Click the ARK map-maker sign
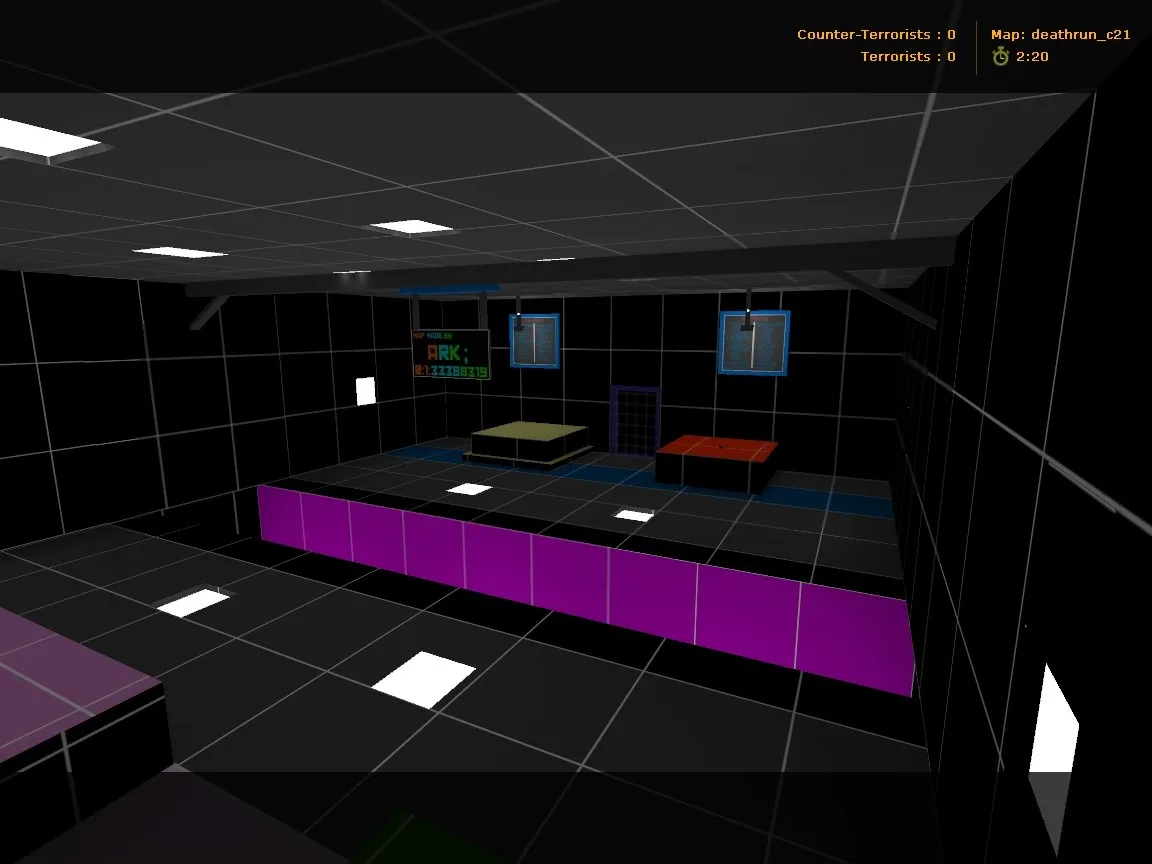 click(450, 354)
